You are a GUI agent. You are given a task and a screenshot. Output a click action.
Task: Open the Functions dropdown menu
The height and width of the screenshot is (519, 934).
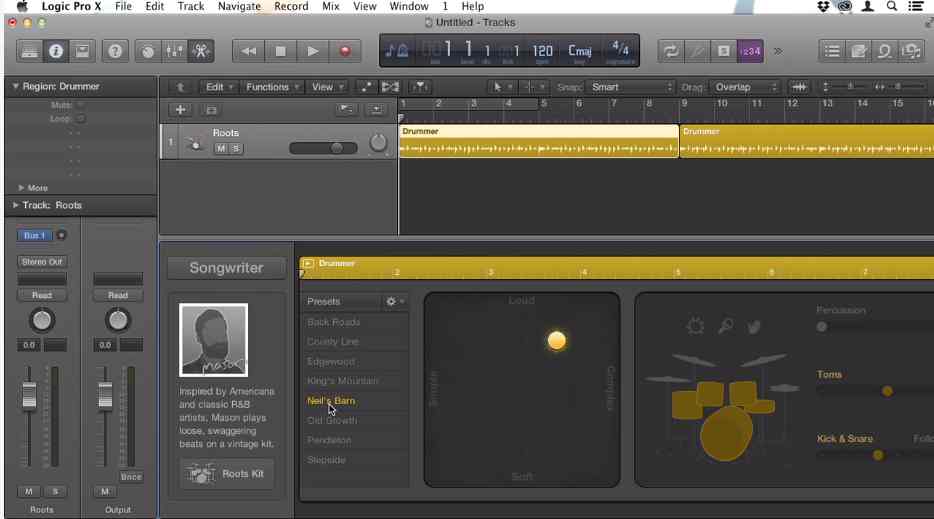pyautogui.click(x=272, y=87)
